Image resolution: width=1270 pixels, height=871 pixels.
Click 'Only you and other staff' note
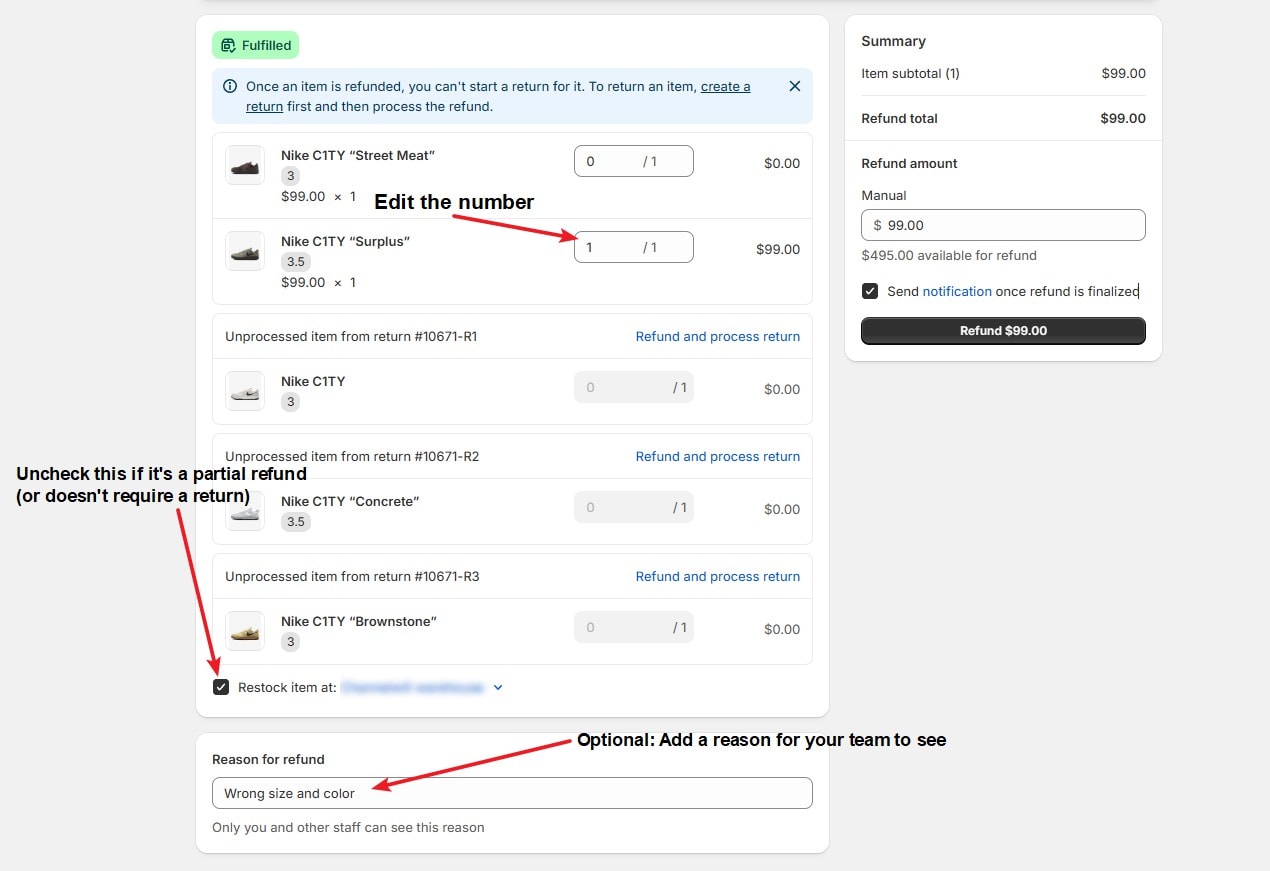point(348,827)
